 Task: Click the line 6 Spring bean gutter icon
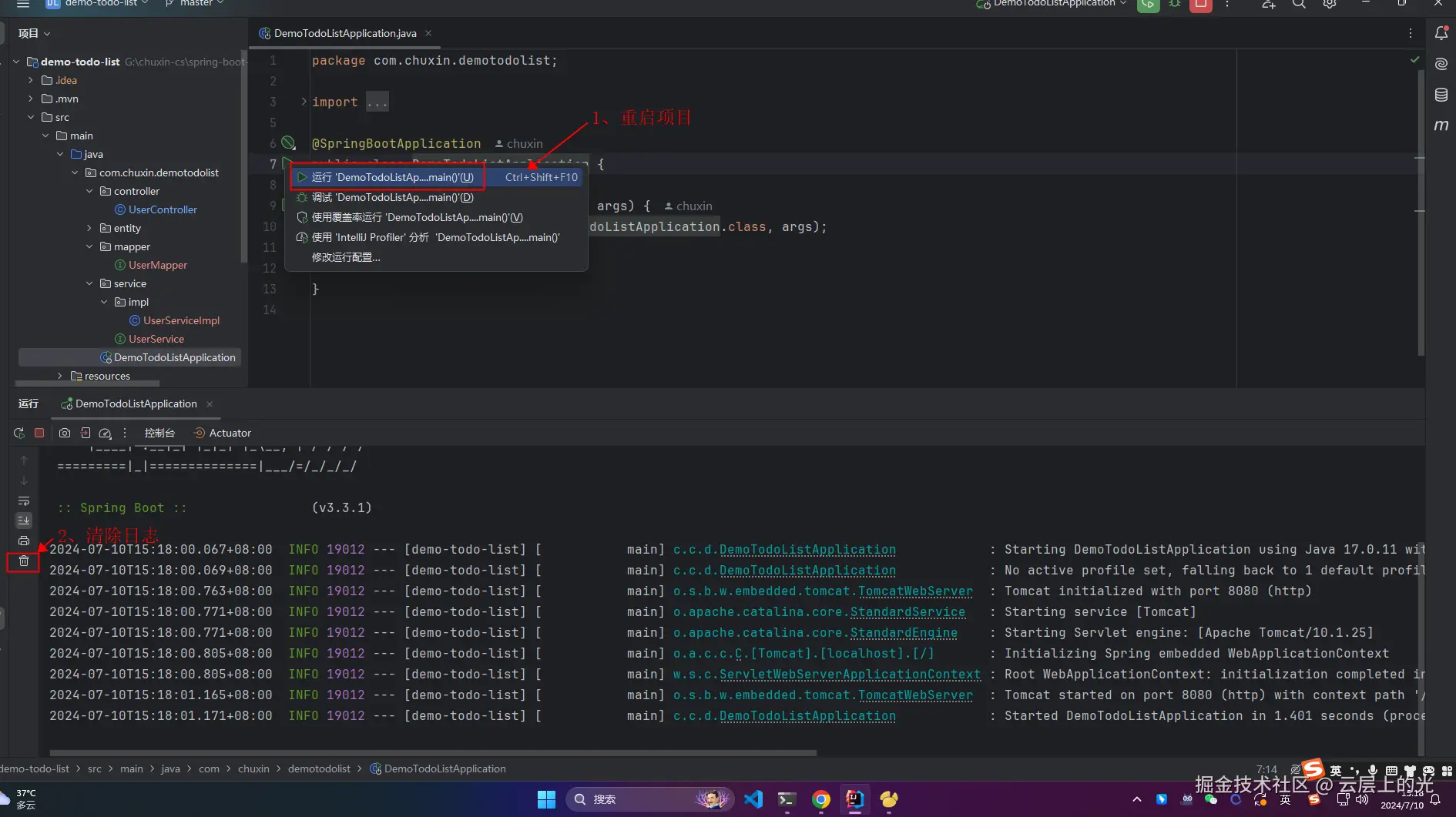tap(288, 142)
